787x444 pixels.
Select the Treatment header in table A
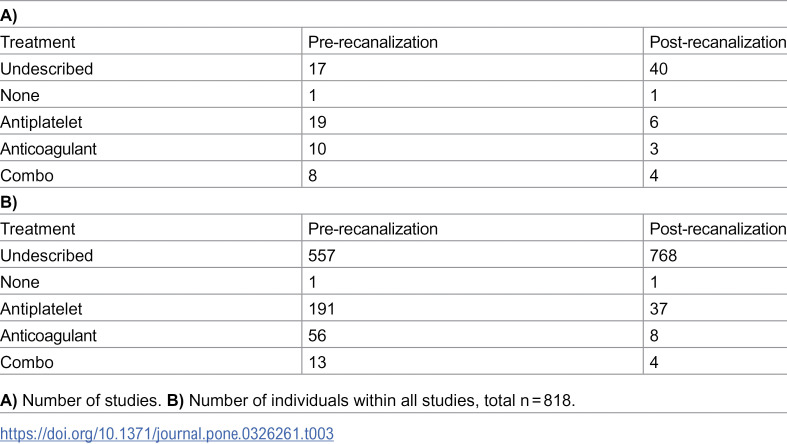coord(38,42)
